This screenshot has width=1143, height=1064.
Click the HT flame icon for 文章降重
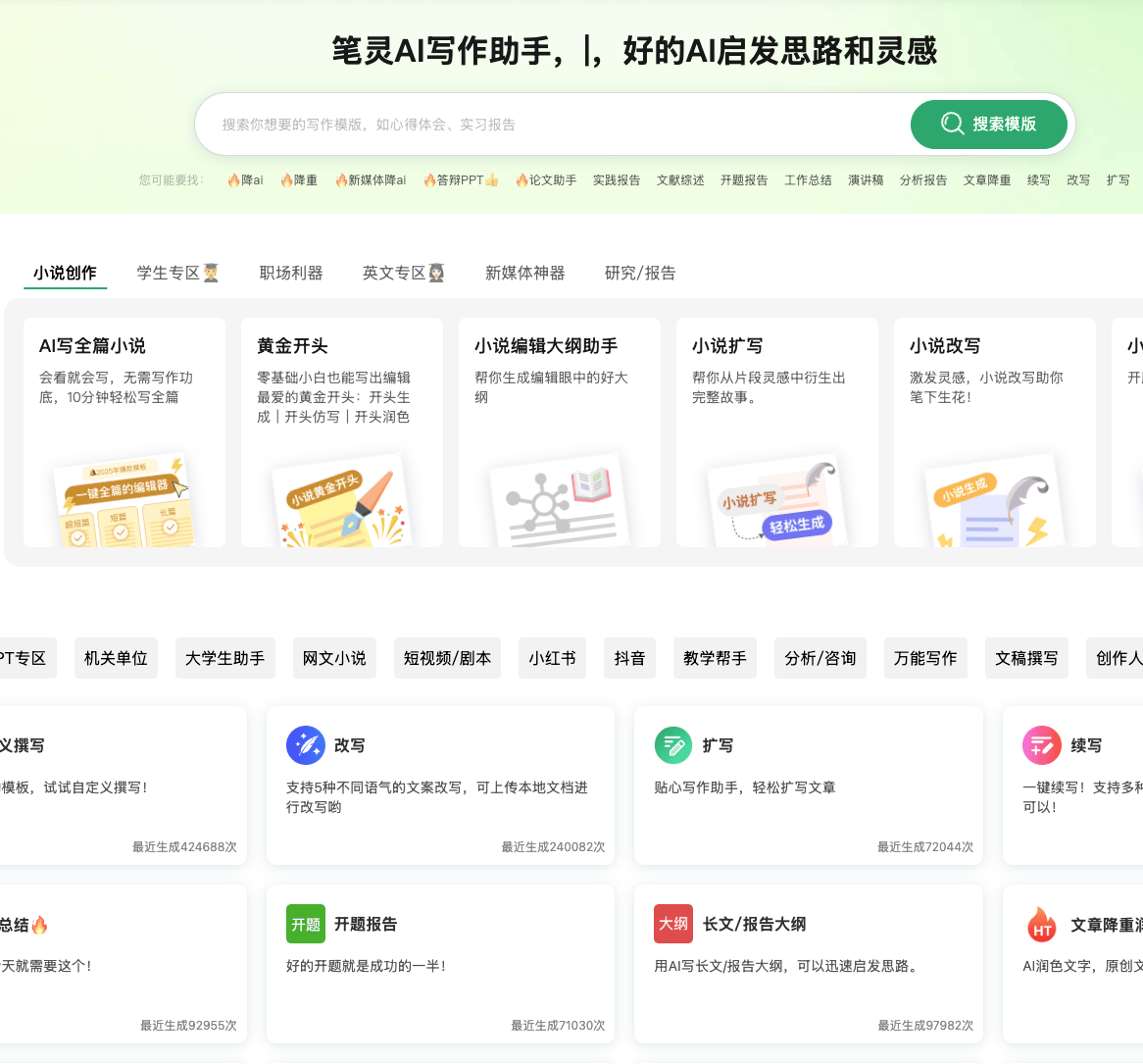click(1042, 924)
